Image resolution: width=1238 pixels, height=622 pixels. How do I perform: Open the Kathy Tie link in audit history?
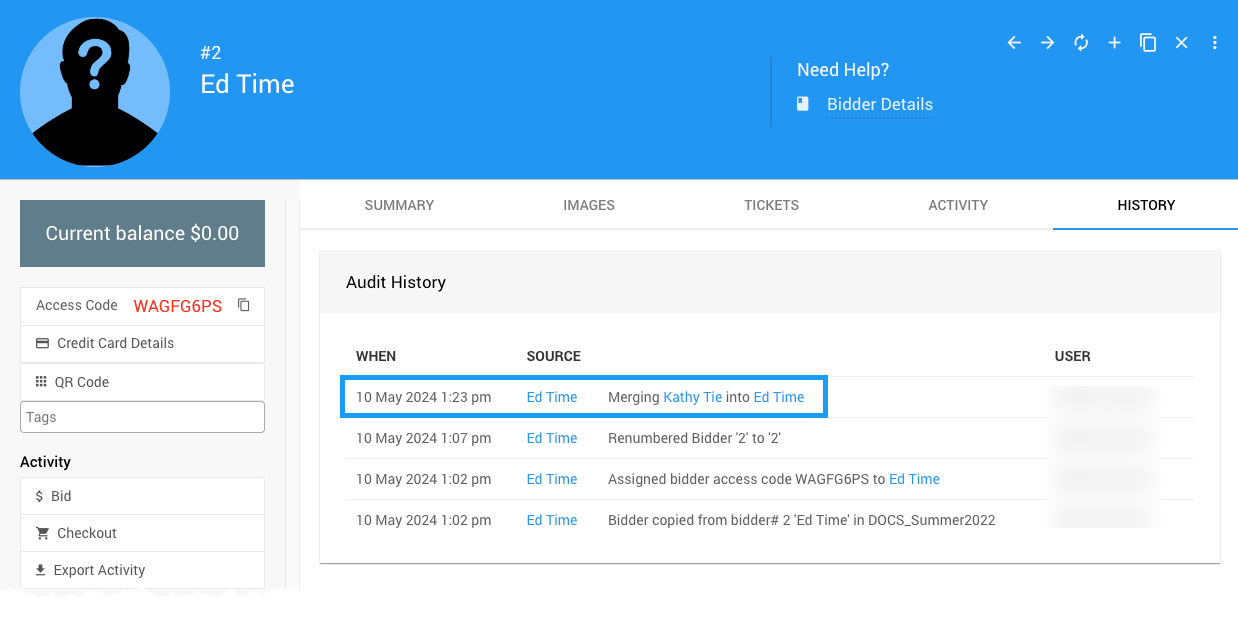692,397
